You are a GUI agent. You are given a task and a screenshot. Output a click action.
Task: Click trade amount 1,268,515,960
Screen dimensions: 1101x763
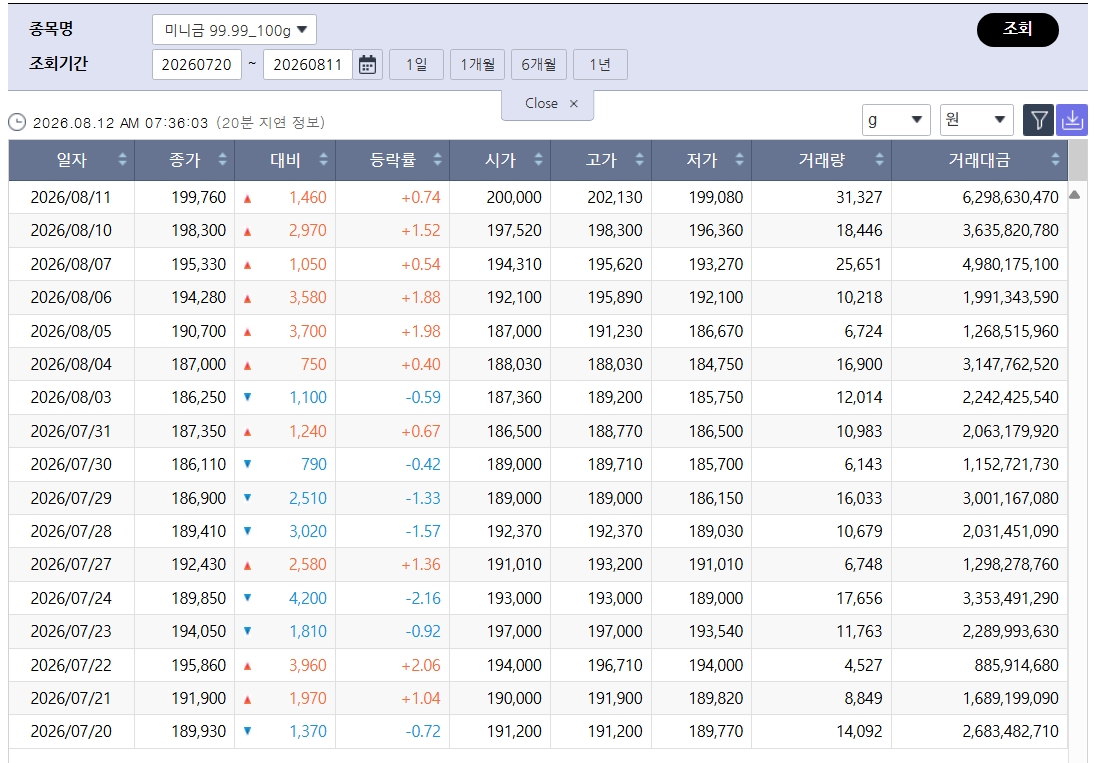click(1010, 331)
